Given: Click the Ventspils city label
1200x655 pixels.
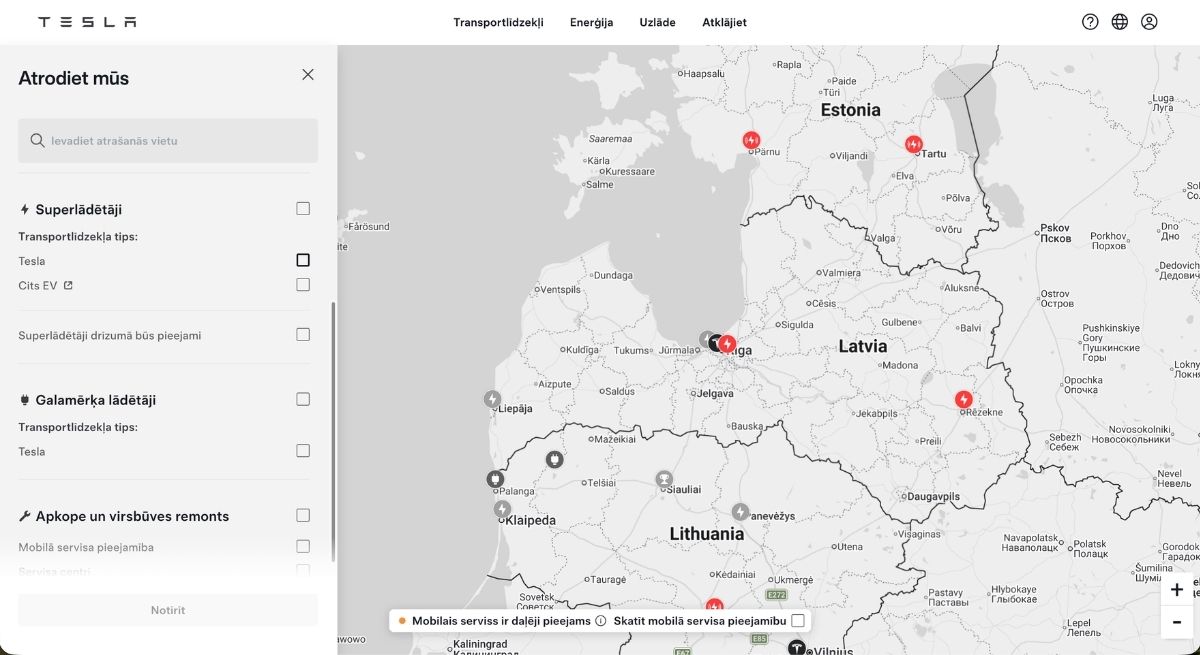Looking at the screenshot, I should click(x=560, y=290).
